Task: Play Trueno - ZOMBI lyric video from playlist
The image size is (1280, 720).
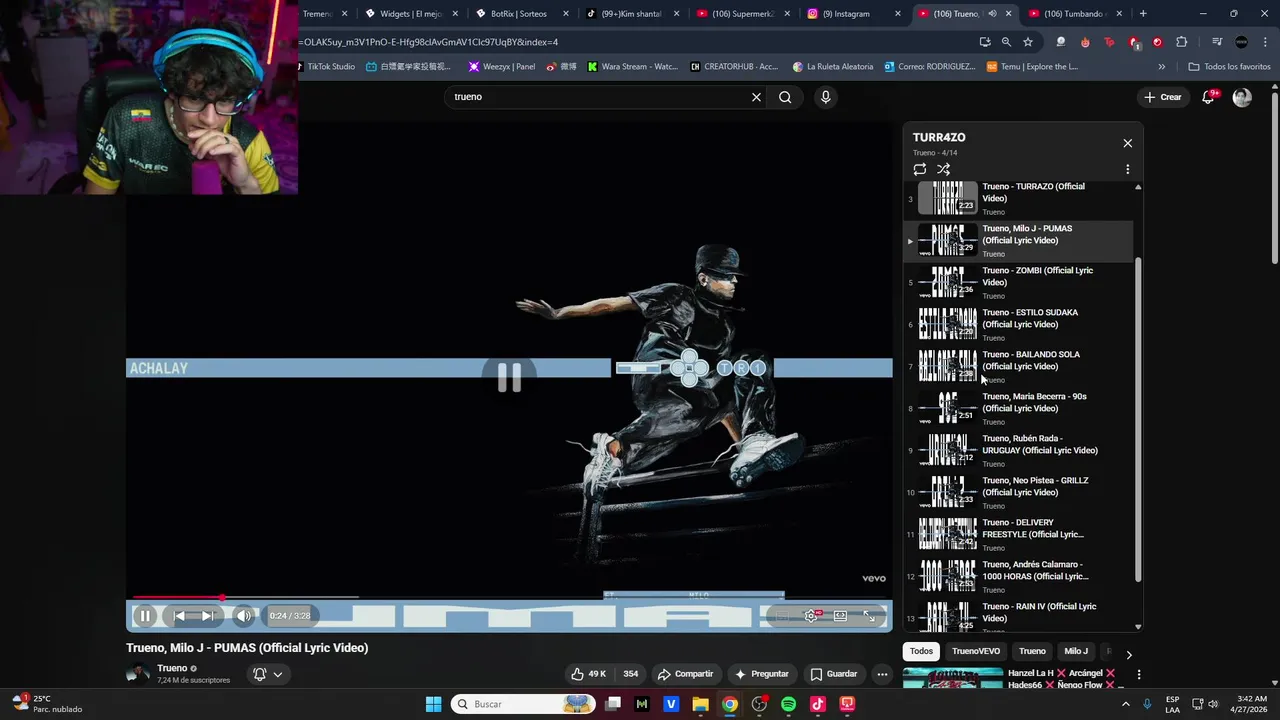Action: [1018, 282]
